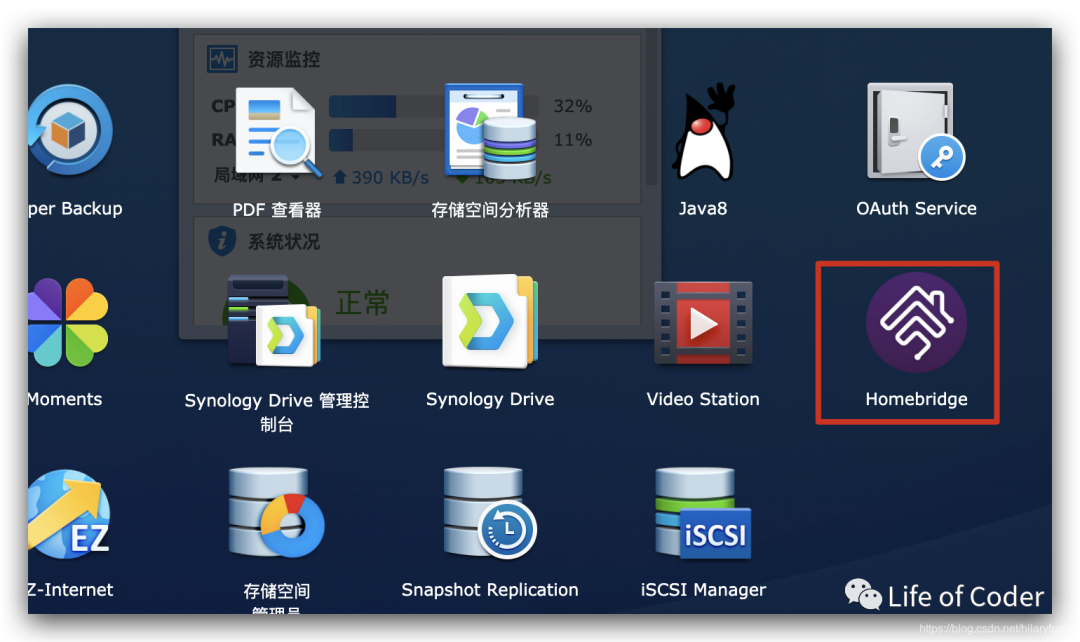
Task: Launch the Homebridge app icon
Action: pos(916,322)
